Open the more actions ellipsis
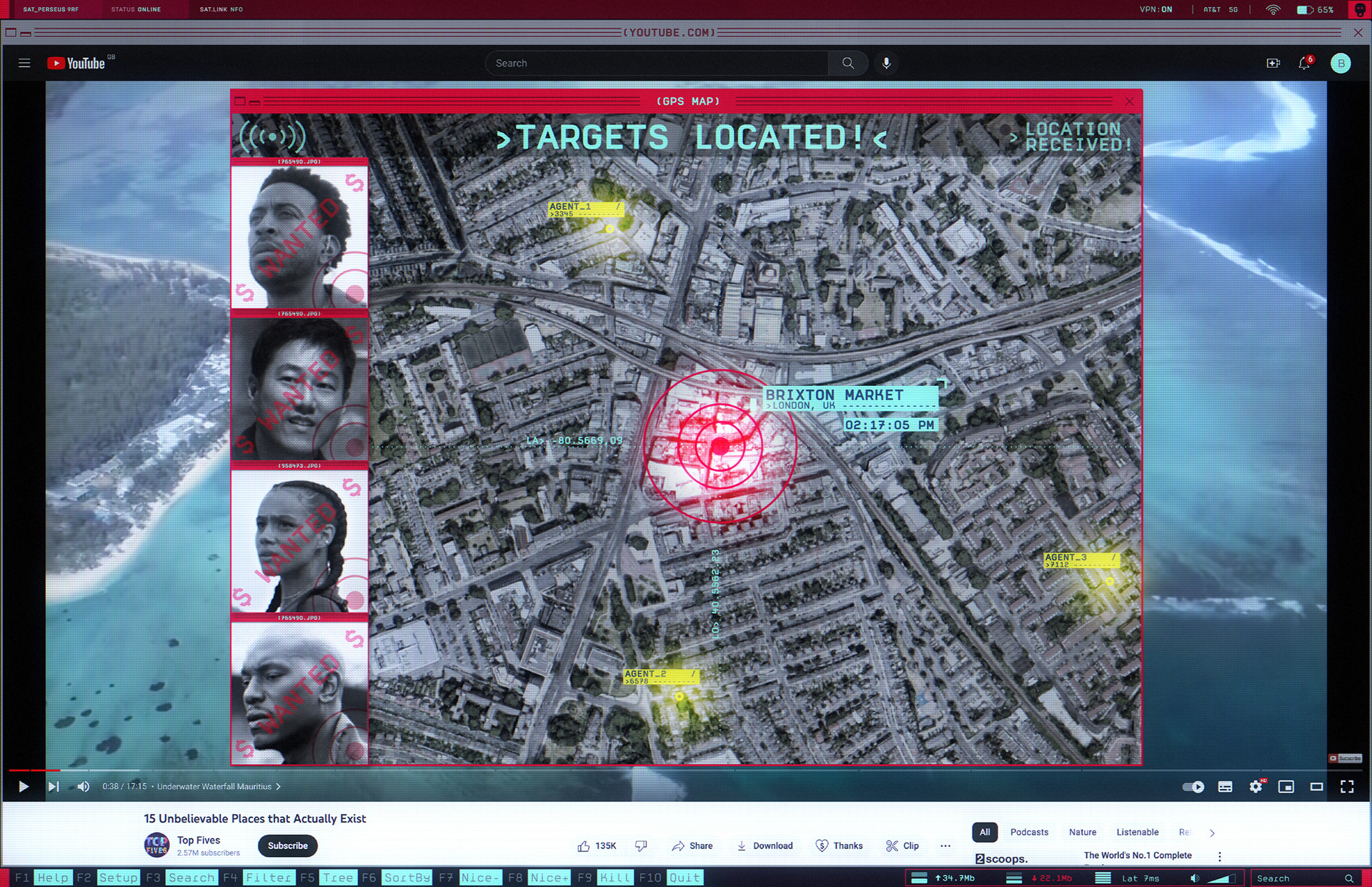 pos(945,846)
